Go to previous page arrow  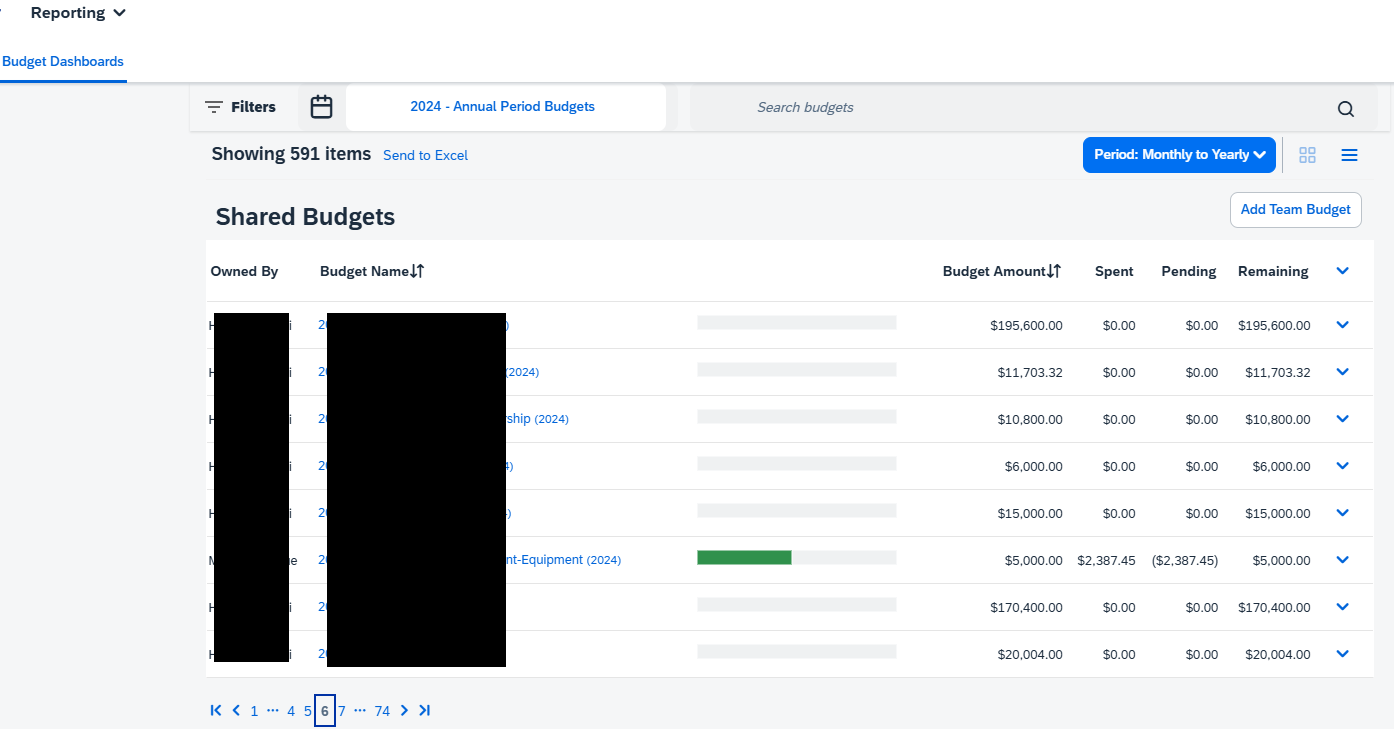click(236, 711)
